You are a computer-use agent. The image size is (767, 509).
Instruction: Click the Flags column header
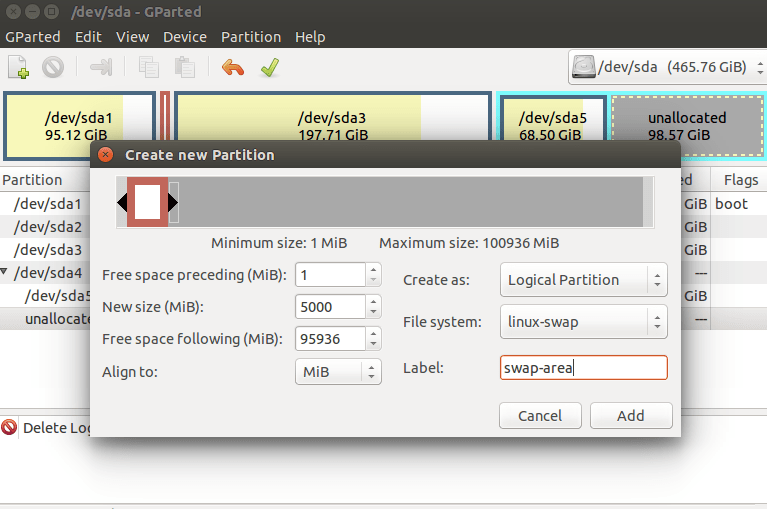pos(739,180)
